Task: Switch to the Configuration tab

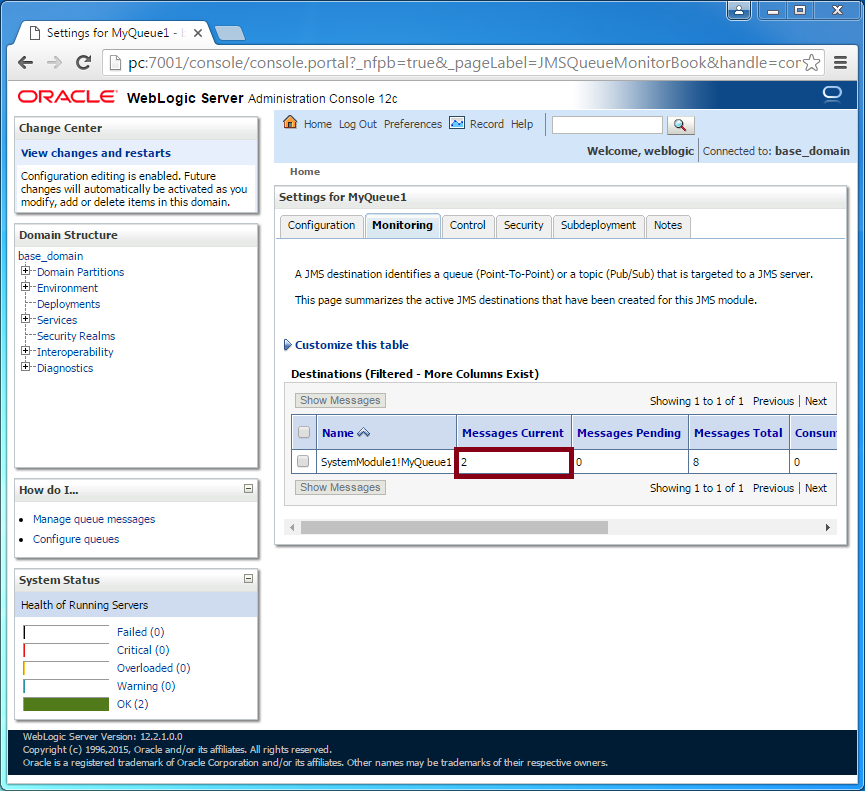Action: coord(322,226)
